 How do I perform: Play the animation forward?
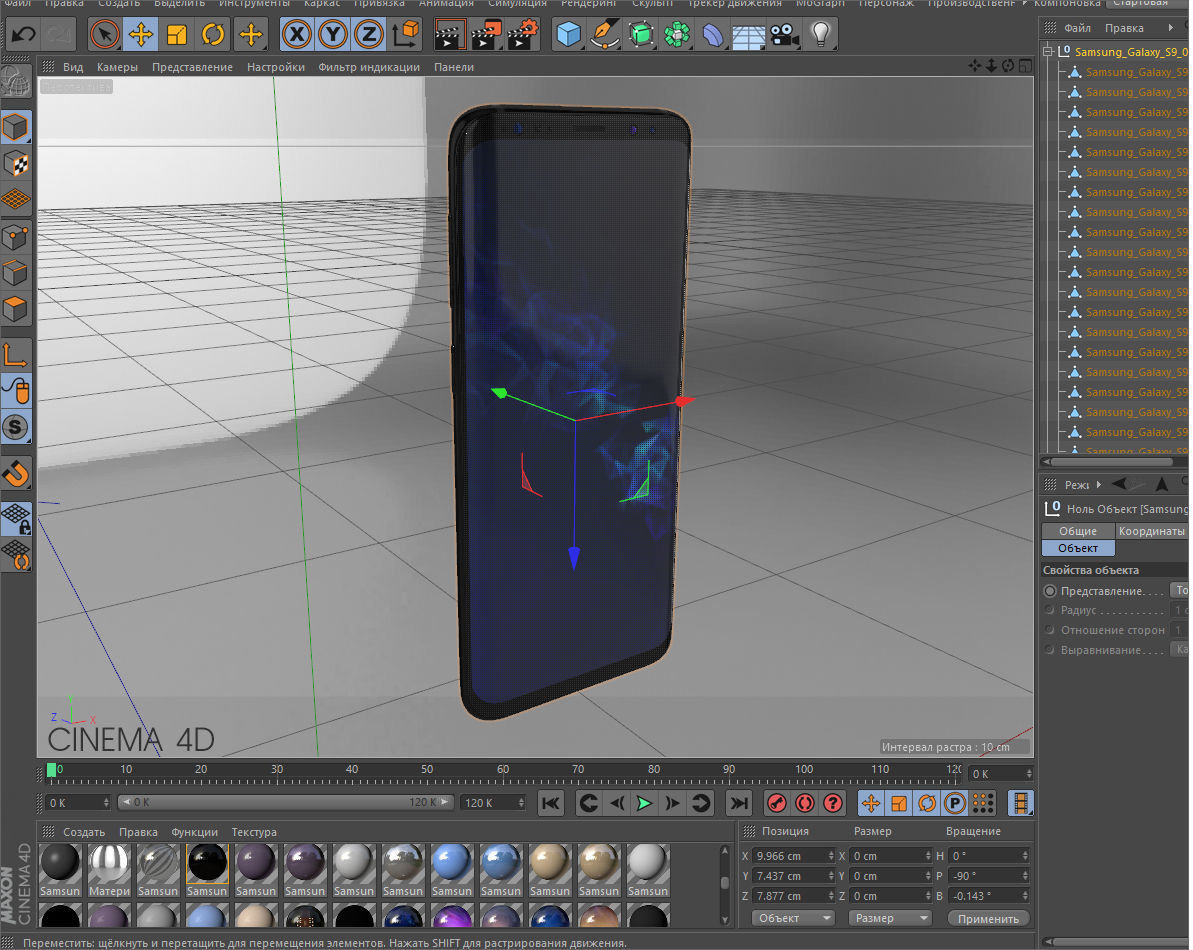click(644, 803)
